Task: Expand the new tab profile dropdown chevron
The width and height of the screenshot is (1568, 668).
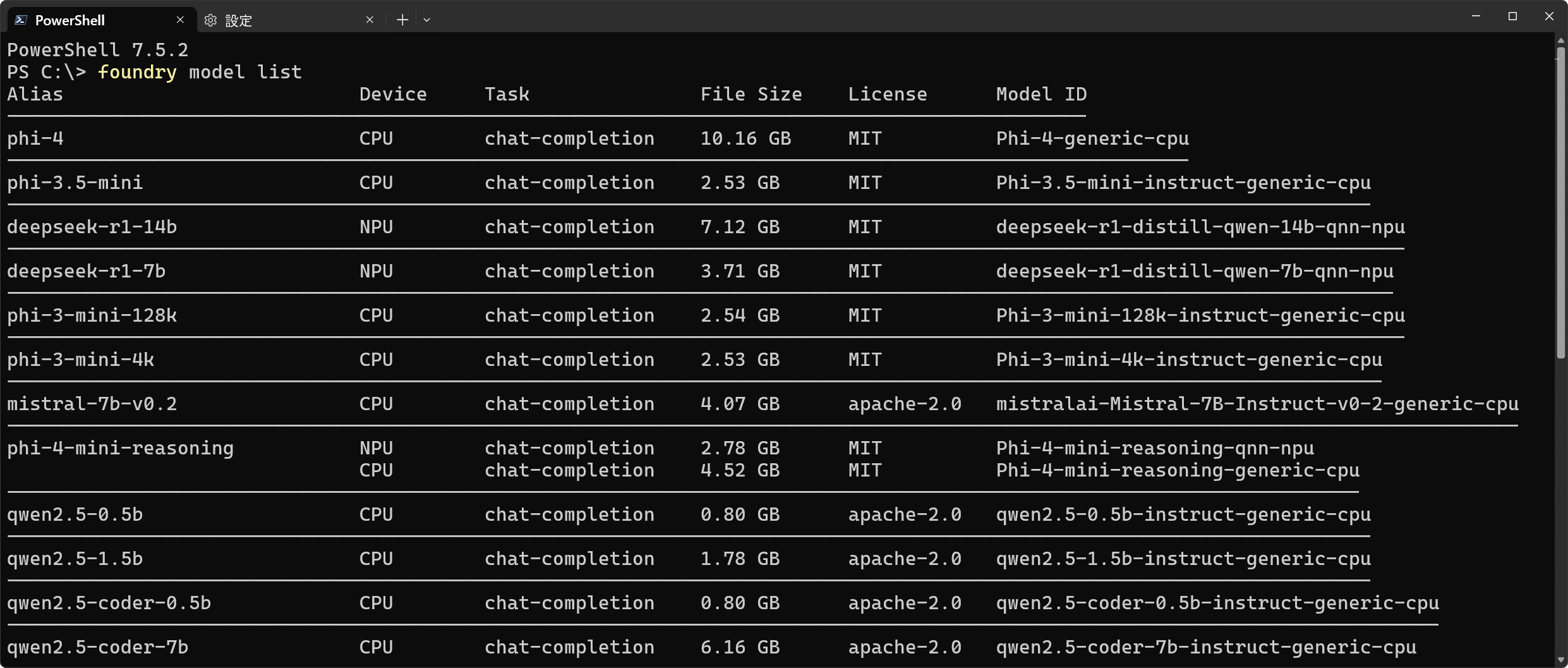Action: tap(427, 20)
